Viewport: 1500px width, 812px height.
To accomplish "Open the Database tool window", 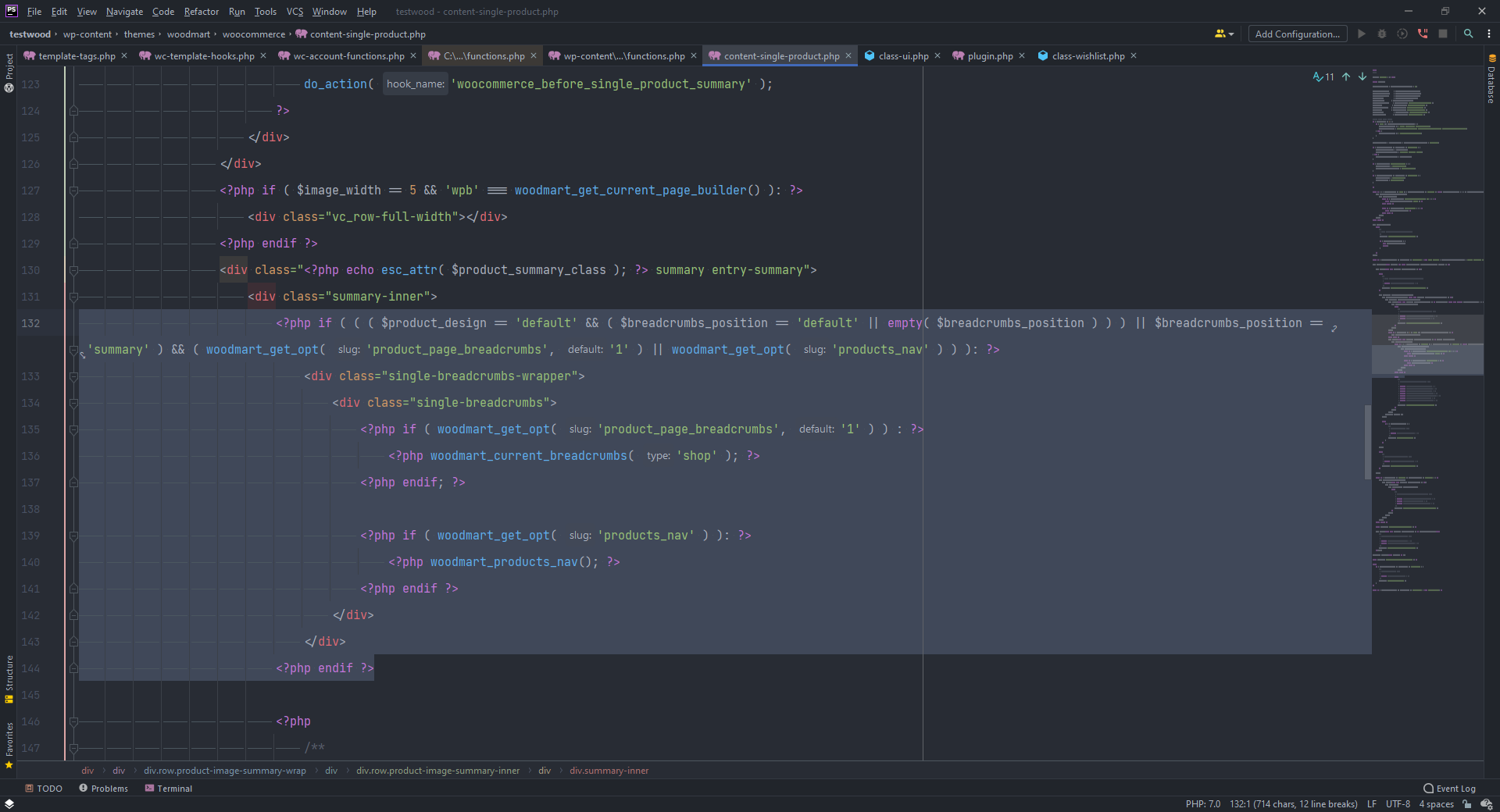I will [x=1491, y=80].
